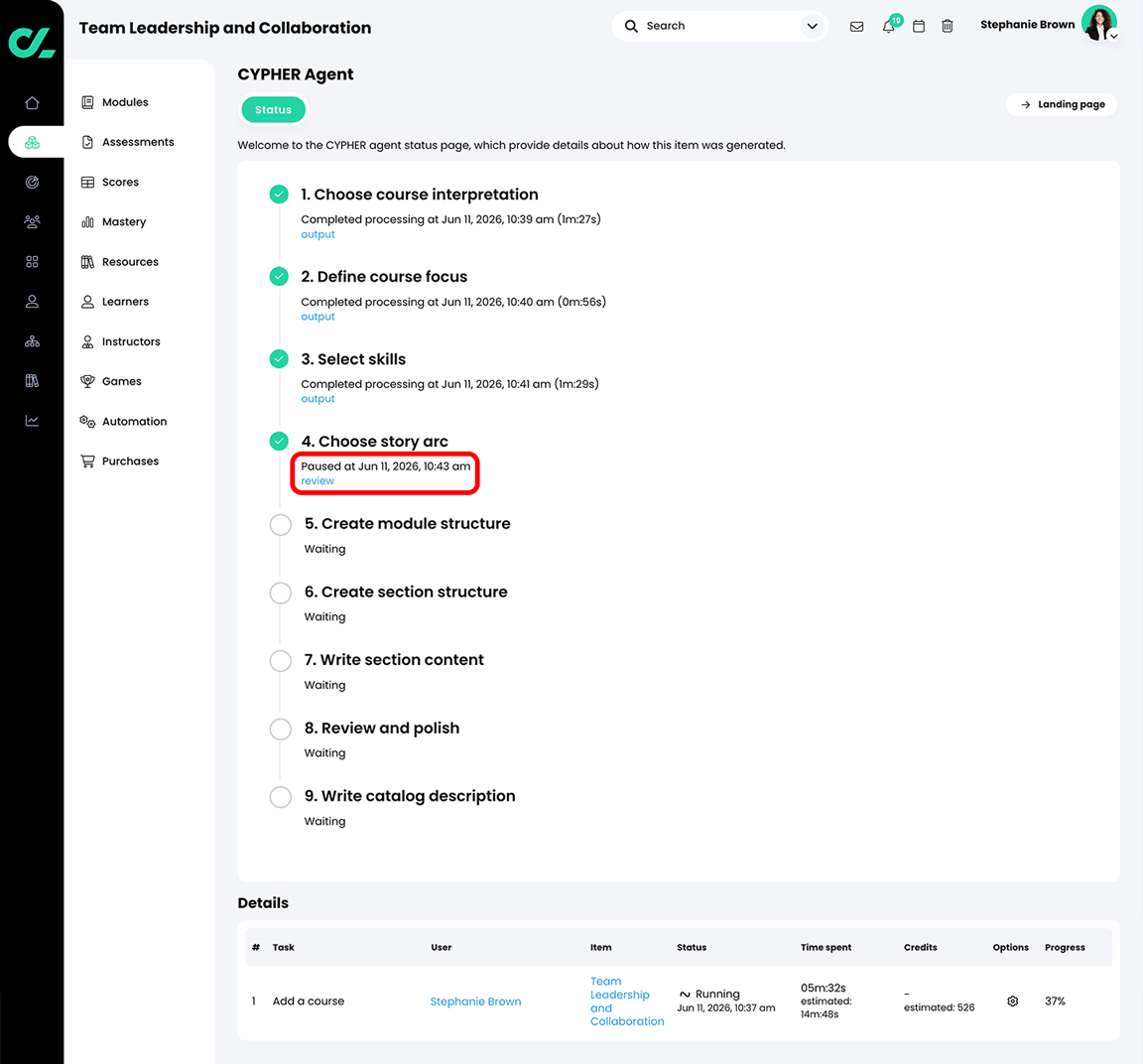This screenshot has height=1064, width=1143.
Task: Select the Status tab
Action: pos(274,110)
